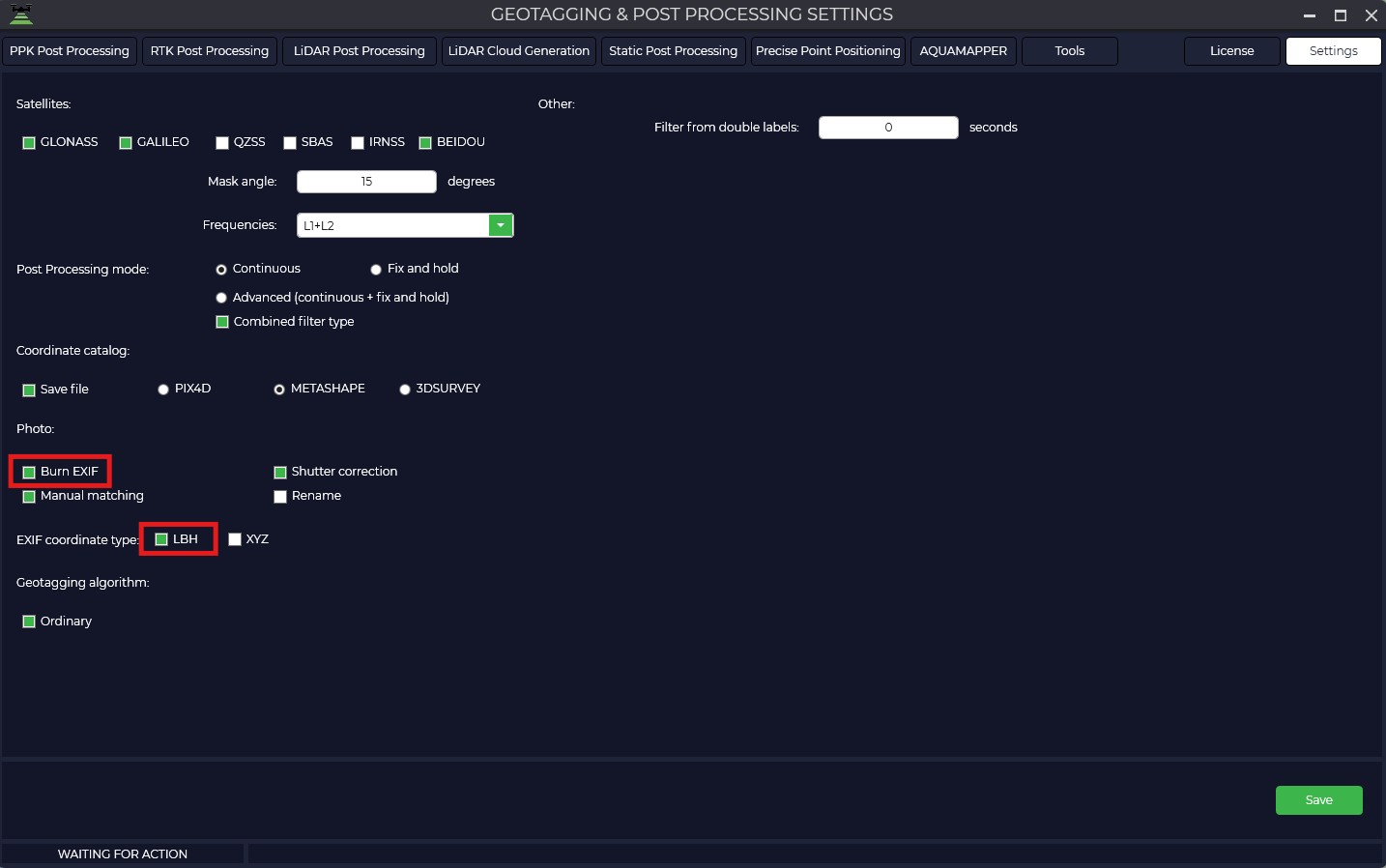Select Fix and hold mode
Image resolution: width=1386 pixels, height=868 pixels.
(x=376, y=270)
